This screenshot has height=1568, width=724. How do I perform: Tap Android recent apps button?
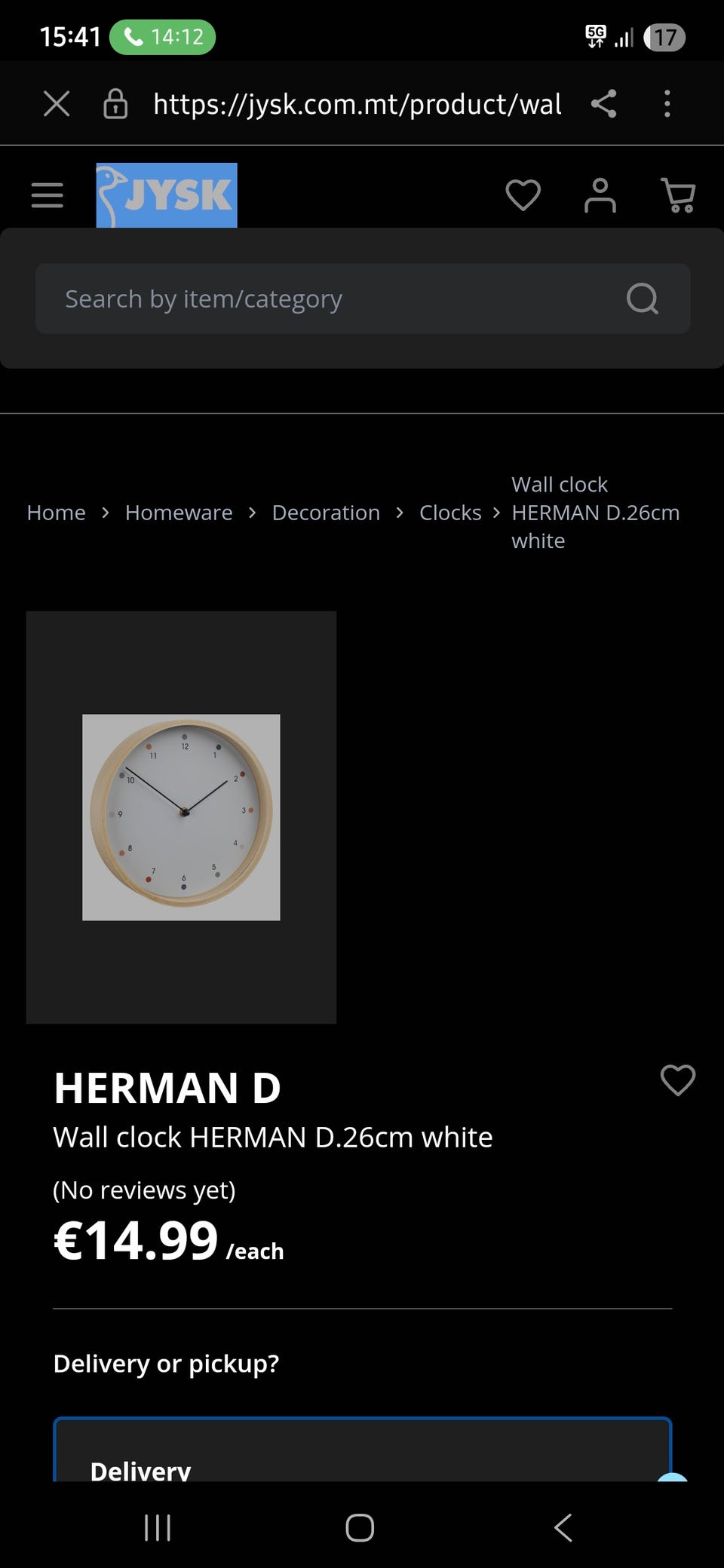click(x=158, y=1528)
